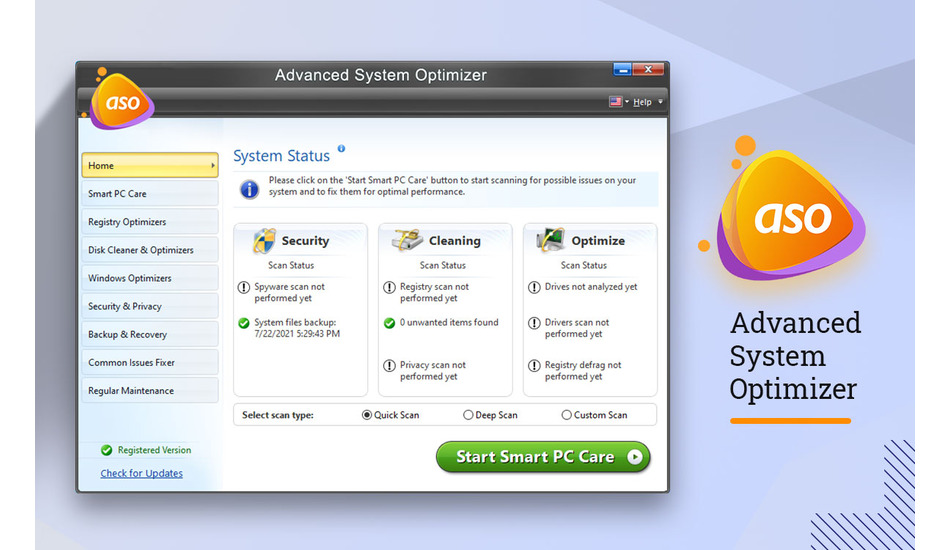This screenshot has height=550, width=950.
Task: Open the language flag dropdown arrow
Action: [x=627, y=102]
